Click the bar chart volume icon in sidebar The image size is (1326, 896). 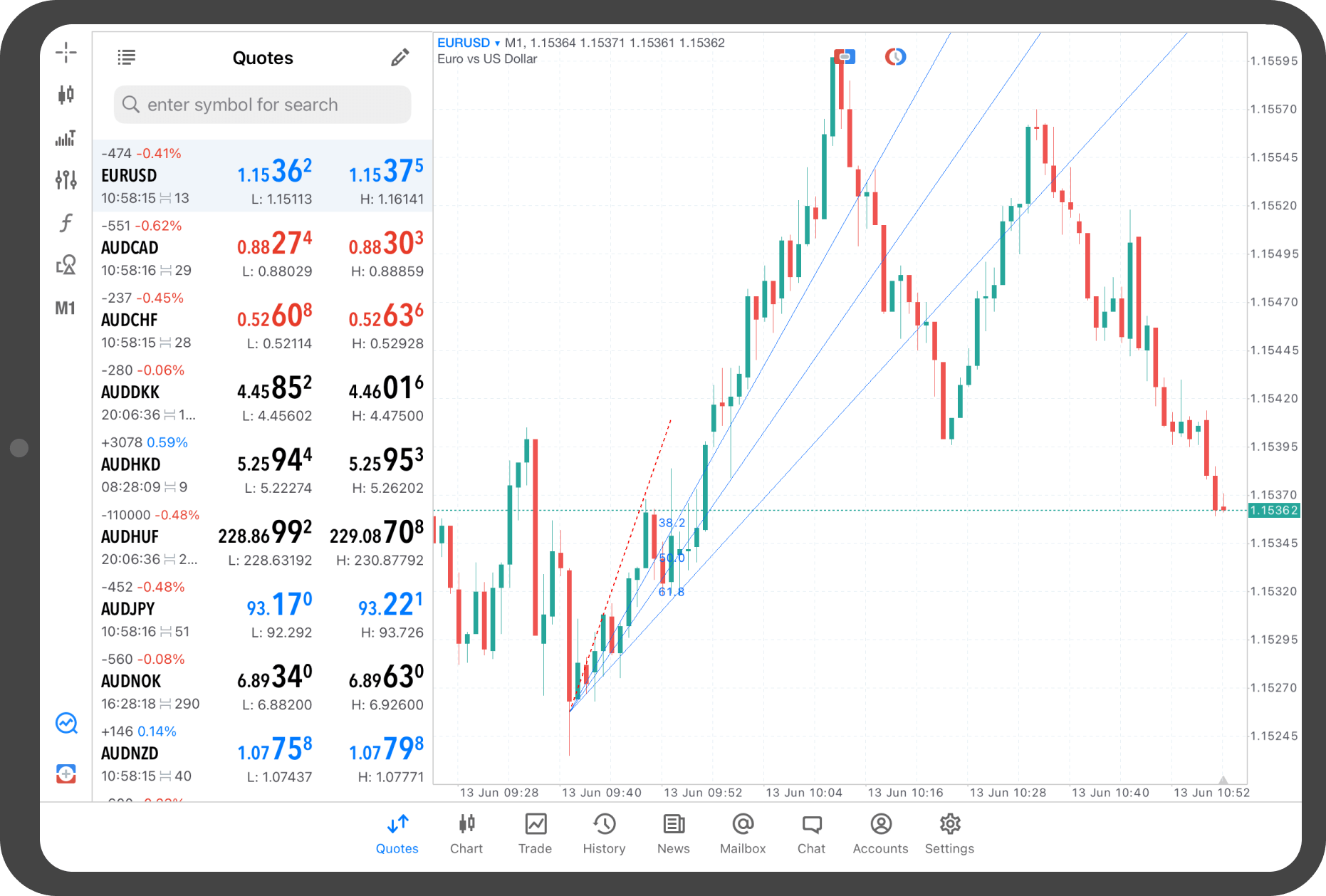pos(66,137)
